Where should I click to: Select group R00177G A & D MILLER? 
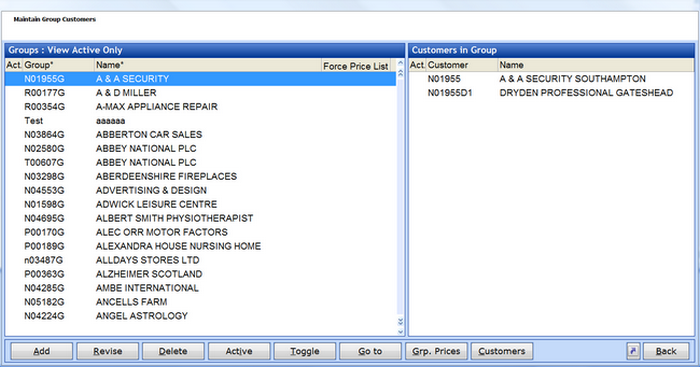coord(200,93)
